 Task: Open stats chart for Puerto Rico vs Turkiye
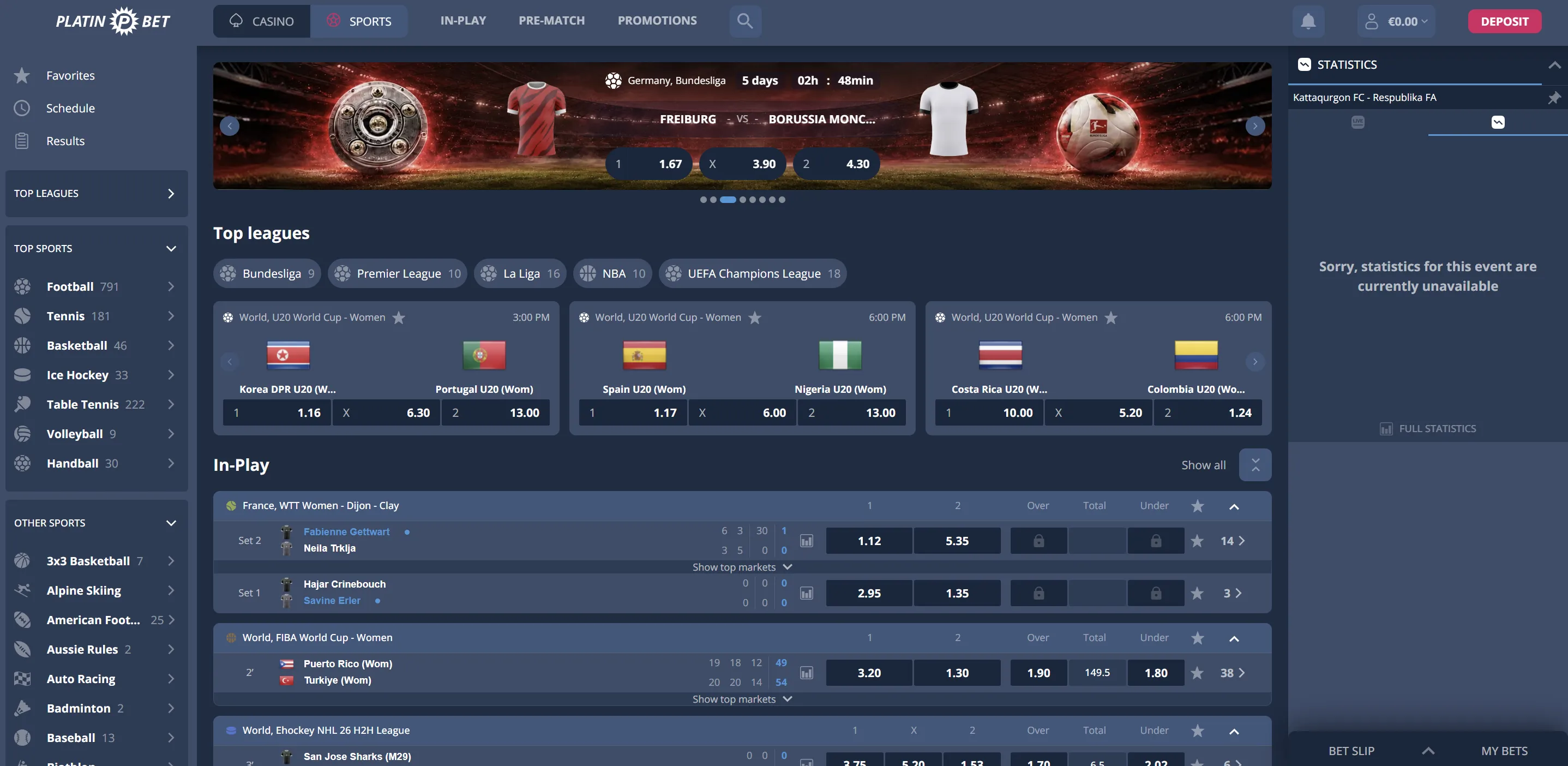pos(807,673)
